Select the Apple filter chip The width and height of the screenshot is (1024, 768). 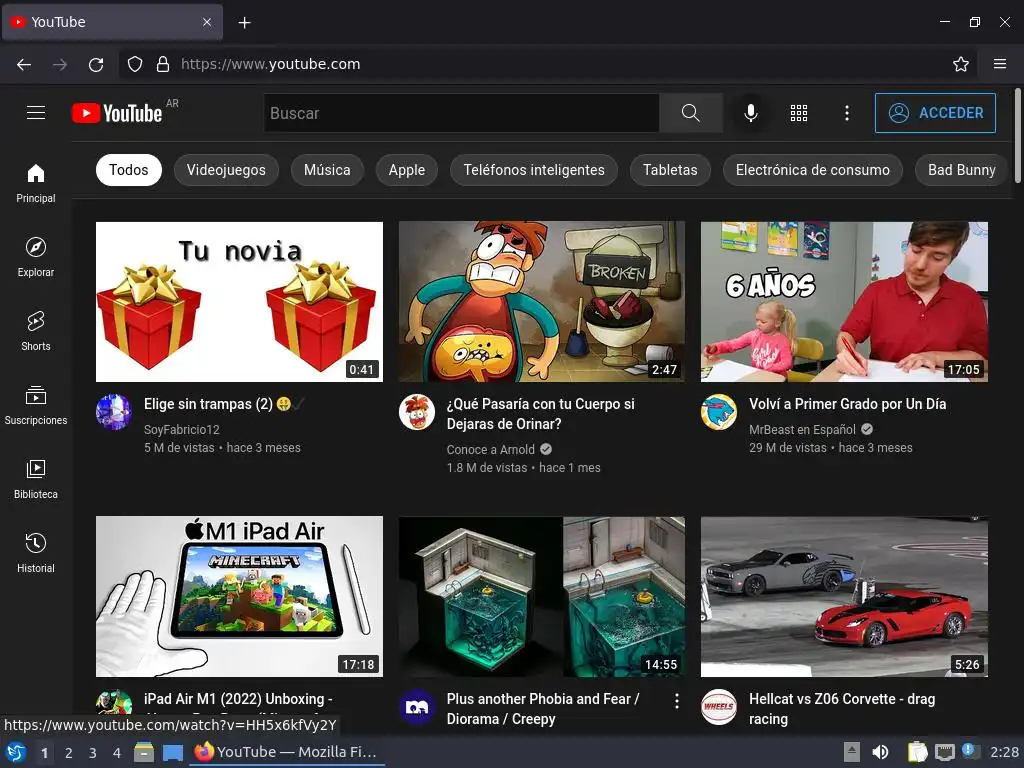pyautogui.click(x=407, y=170)
